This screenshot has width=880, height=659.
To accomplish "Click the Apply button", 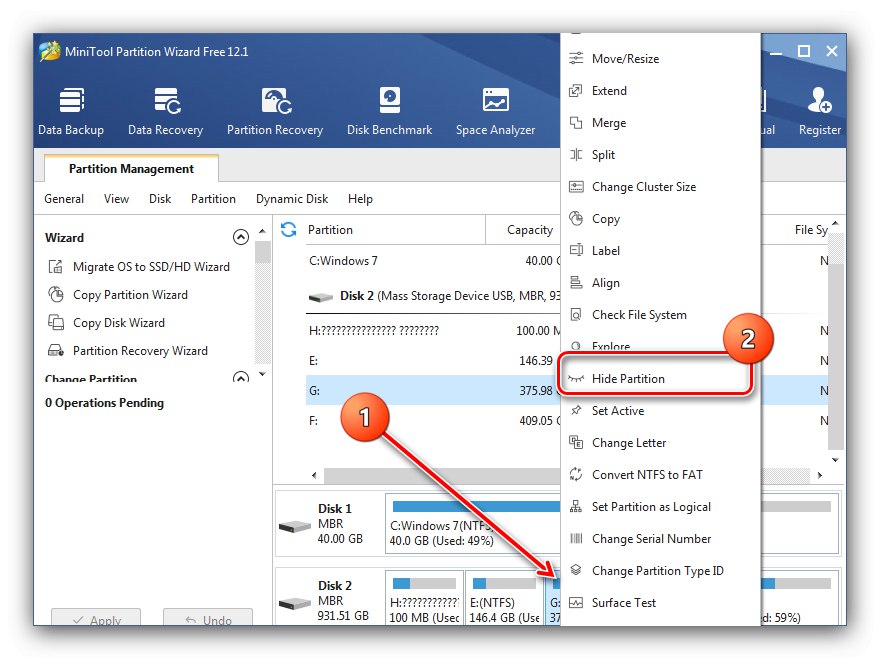I will pyautogui.click(x=96, y=617).
